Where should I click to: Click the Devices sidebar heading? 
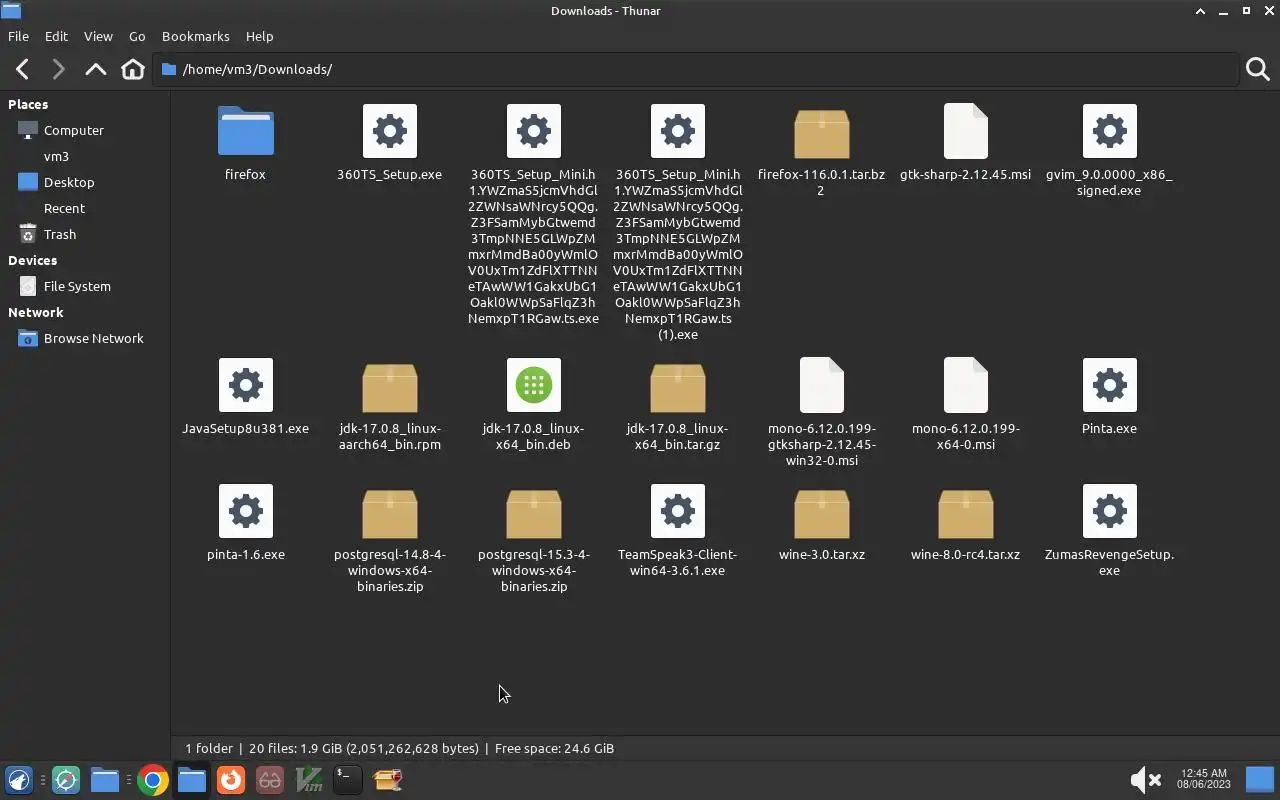(x=32, y=260)
